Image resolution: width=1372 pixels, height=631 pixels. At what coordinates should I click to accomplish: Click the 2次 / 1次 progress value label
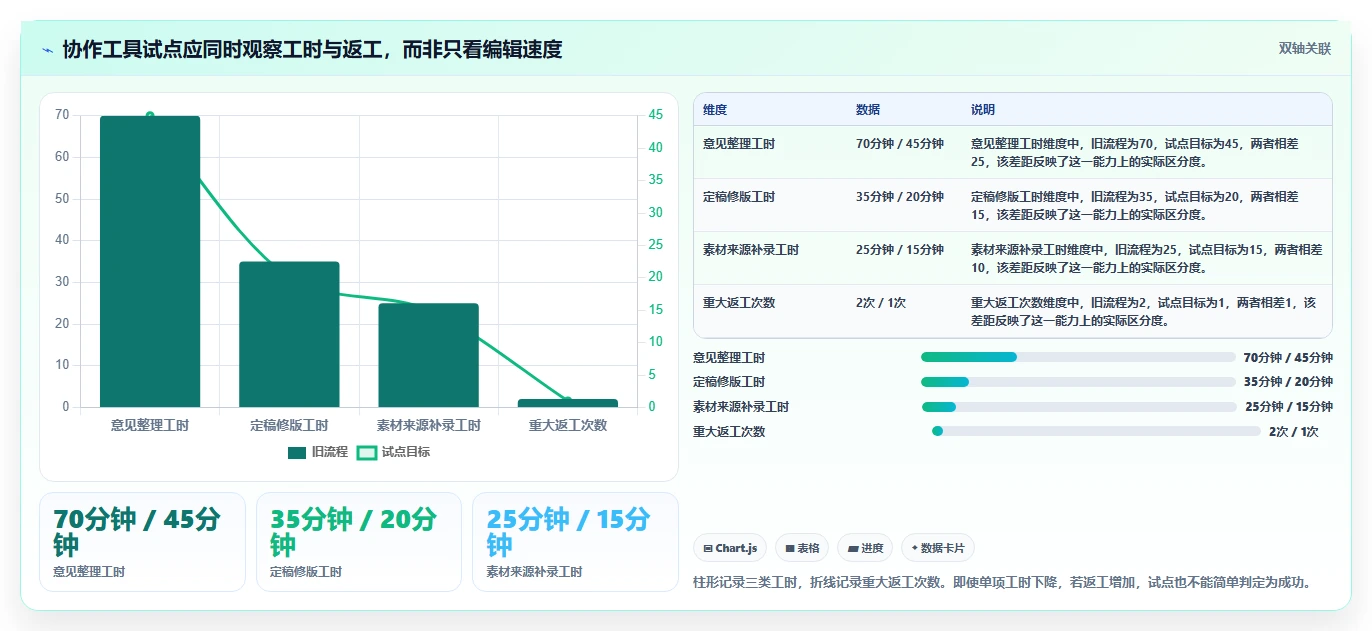(x=1294, y=432)
